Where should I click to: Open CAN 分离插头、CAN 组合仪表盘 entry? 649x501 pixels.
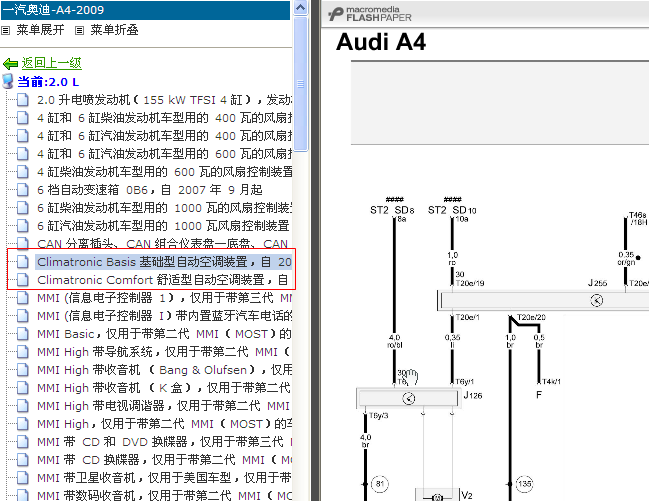162,244
